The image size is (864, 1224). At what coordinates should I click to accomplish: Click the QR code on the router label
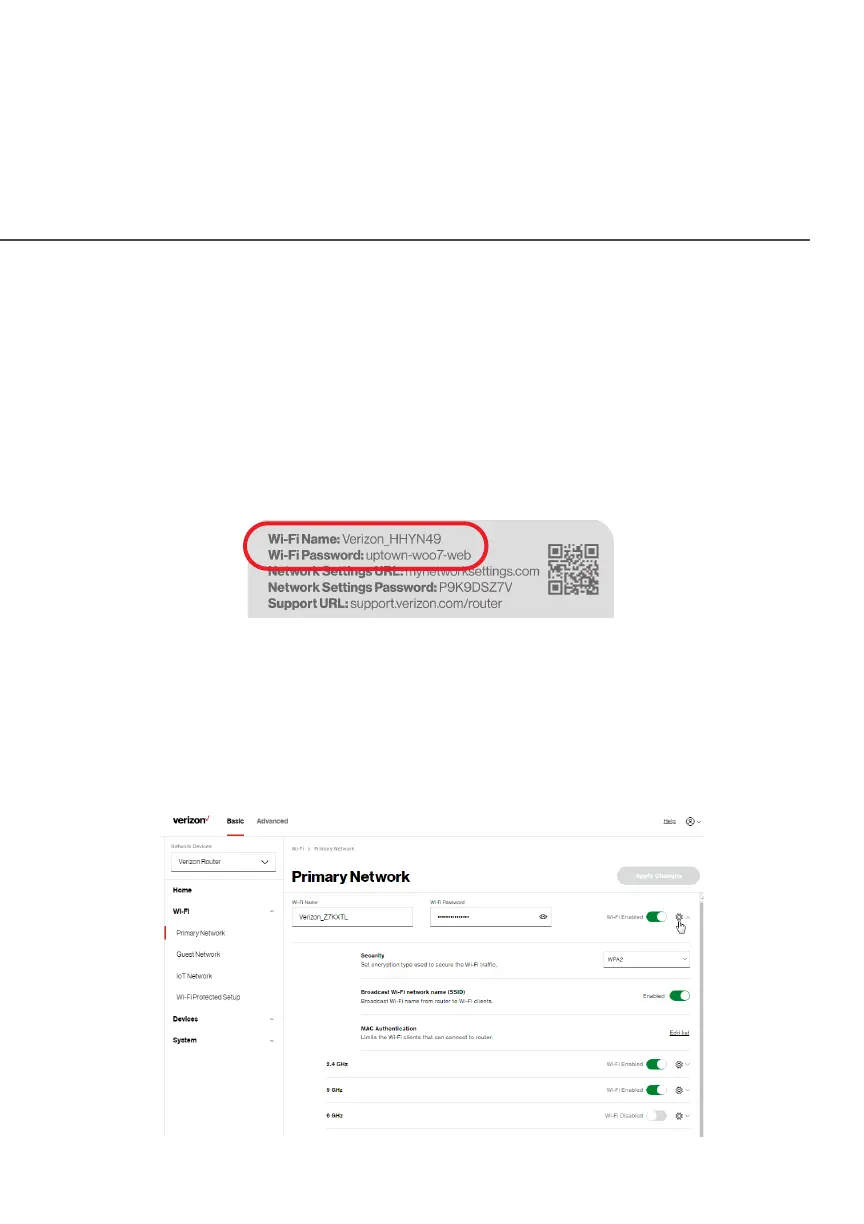[x=573, y=569]
